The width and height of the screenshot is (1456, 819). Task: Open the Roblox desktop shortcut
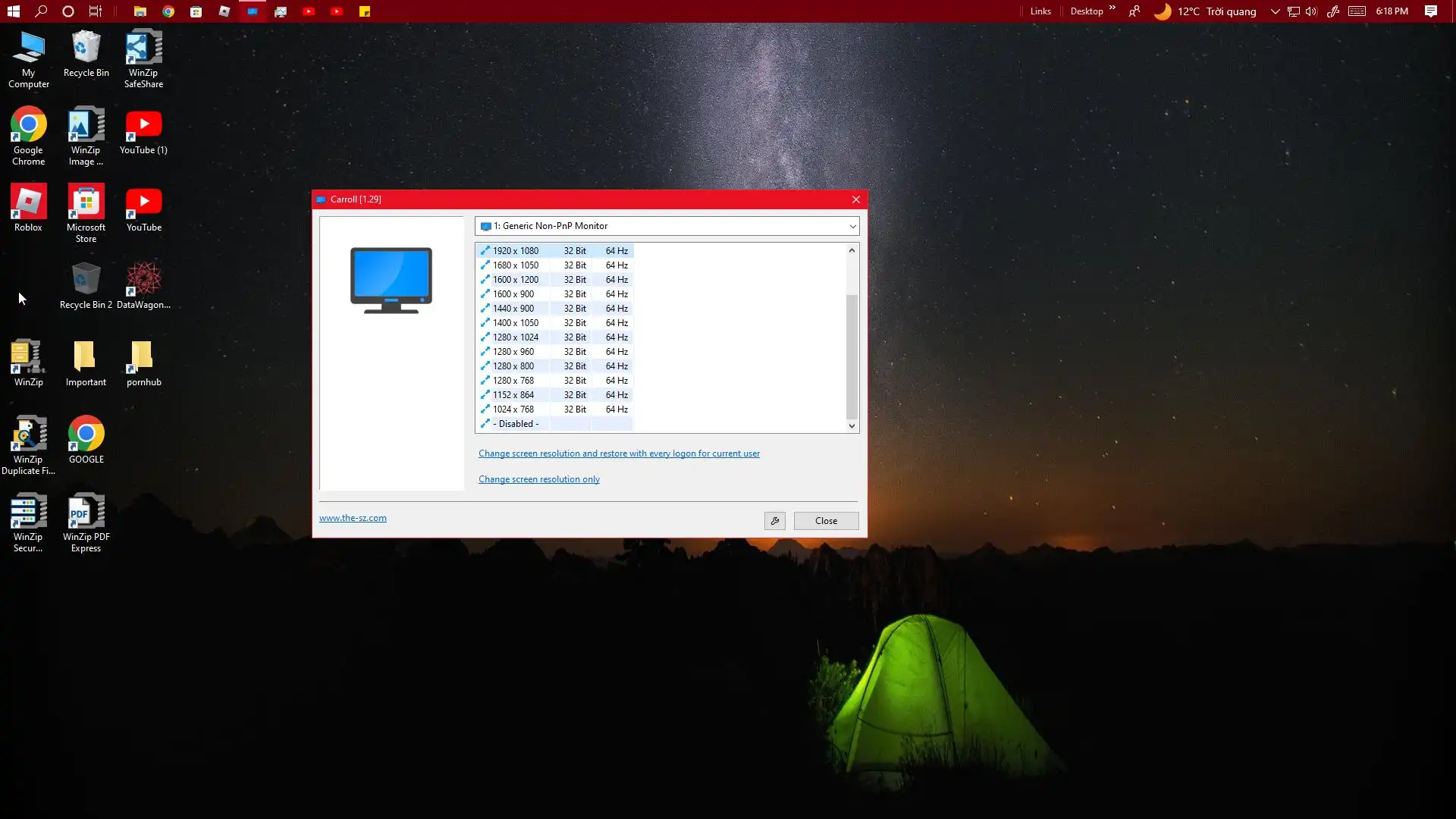tap(28, 207)
